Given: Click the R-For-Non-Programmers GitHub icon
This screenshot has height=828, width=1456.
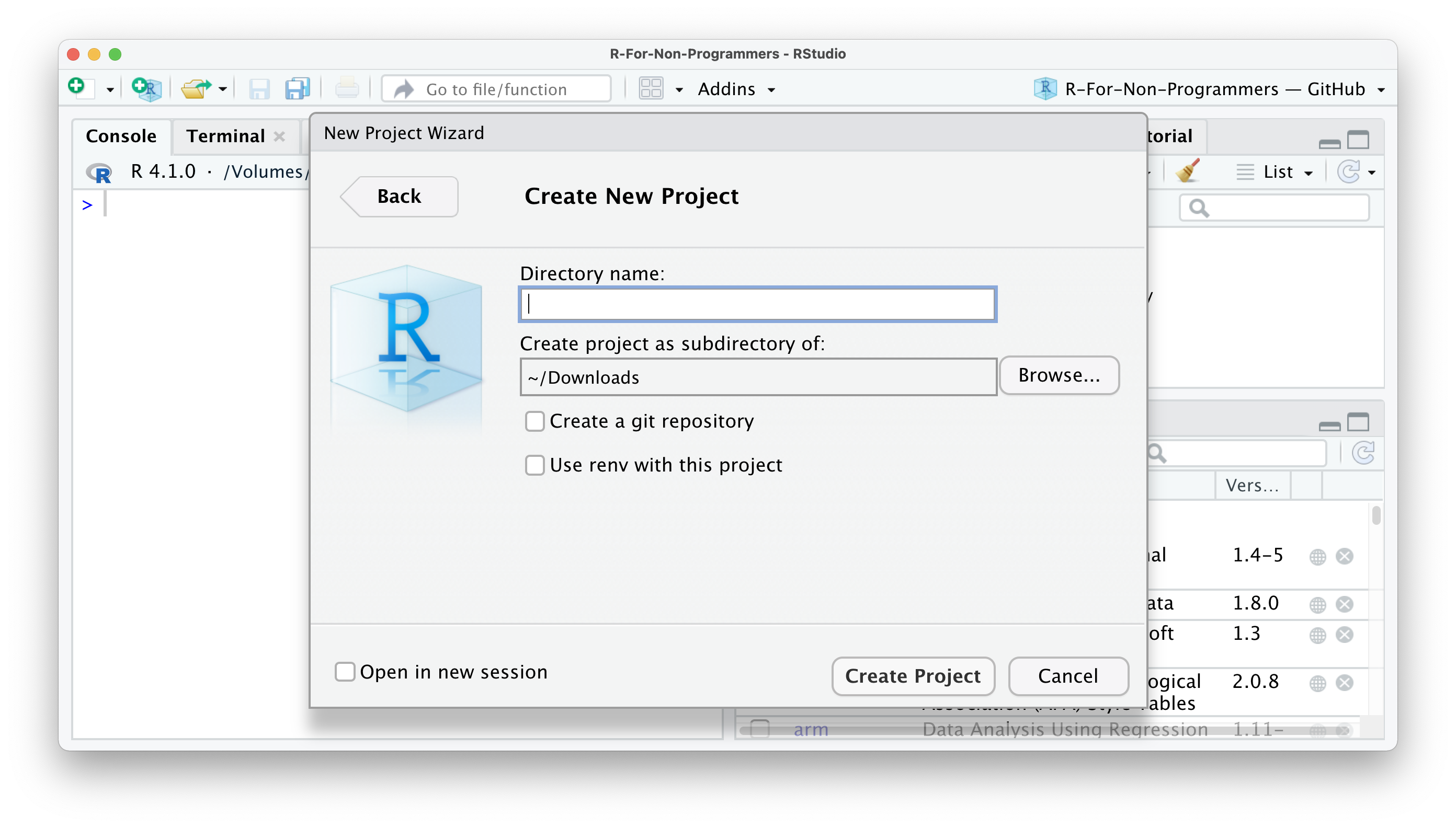Looking at the screenshot, I should point(1043,89).
